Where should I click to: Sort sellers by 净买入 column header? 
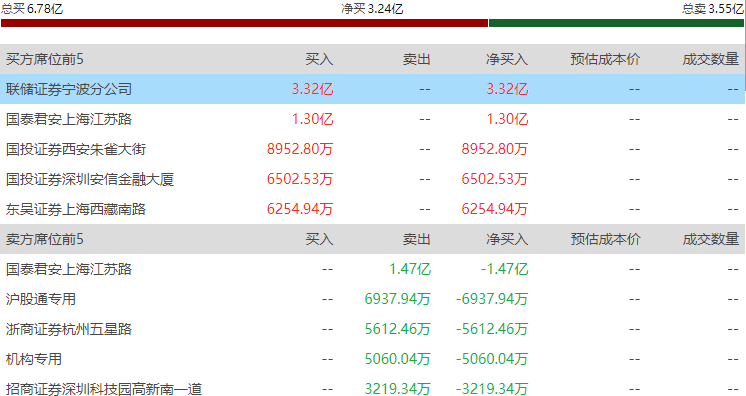(507, 239)
